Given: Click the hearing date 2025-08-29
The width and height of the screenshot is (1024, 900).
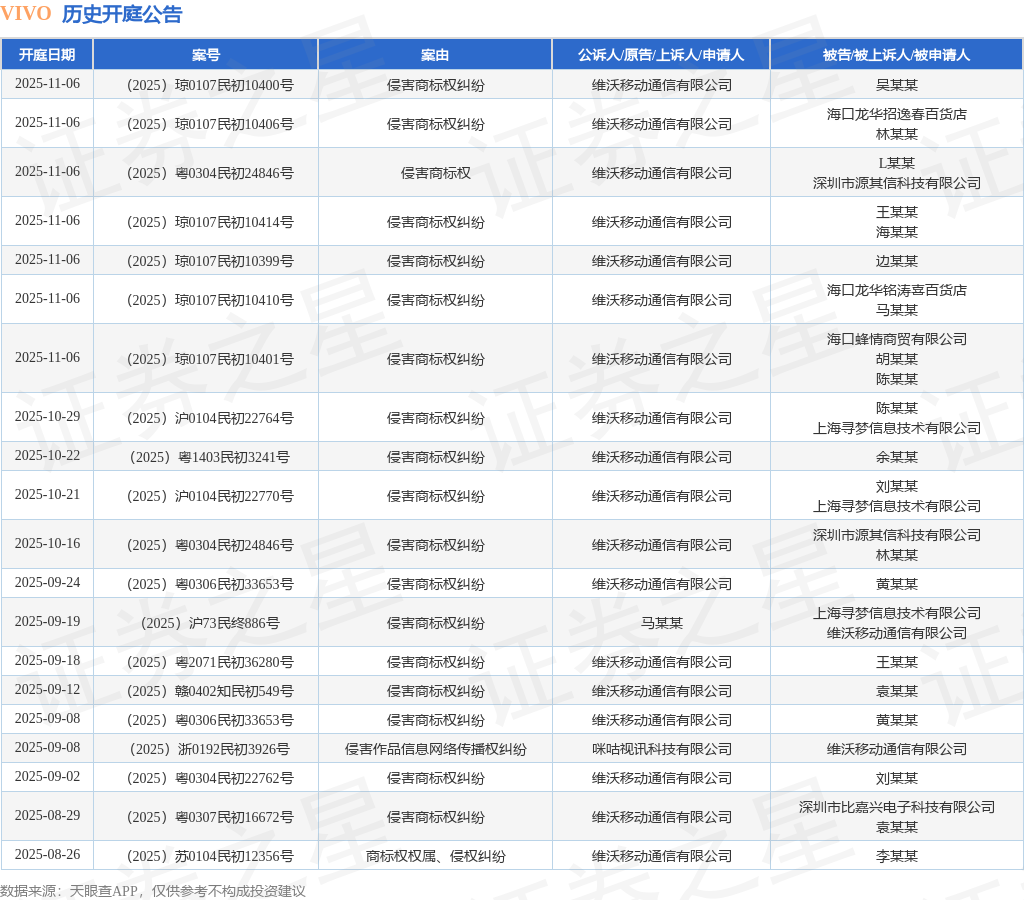Looking at the screenshot, I should (47, 816).
